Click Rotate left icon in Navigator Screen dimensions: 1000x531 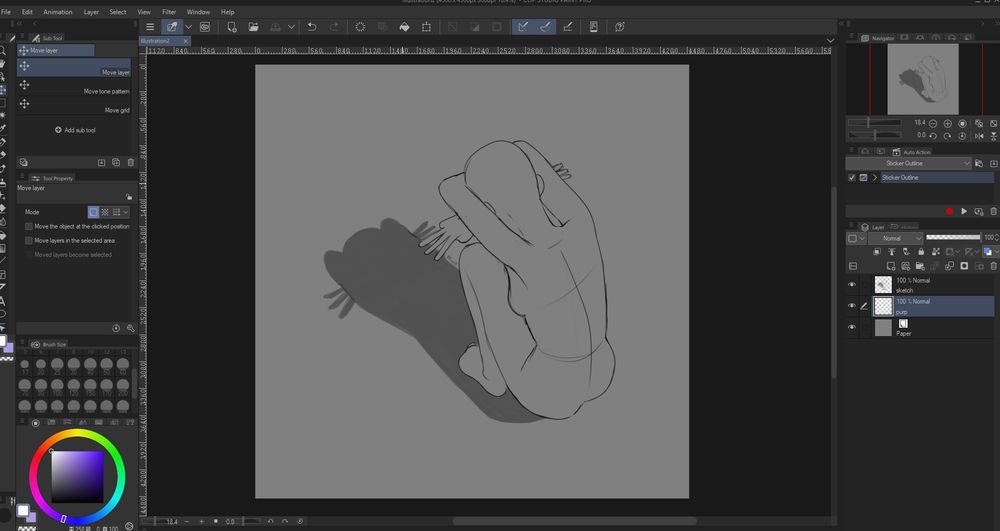coord(933,136)
